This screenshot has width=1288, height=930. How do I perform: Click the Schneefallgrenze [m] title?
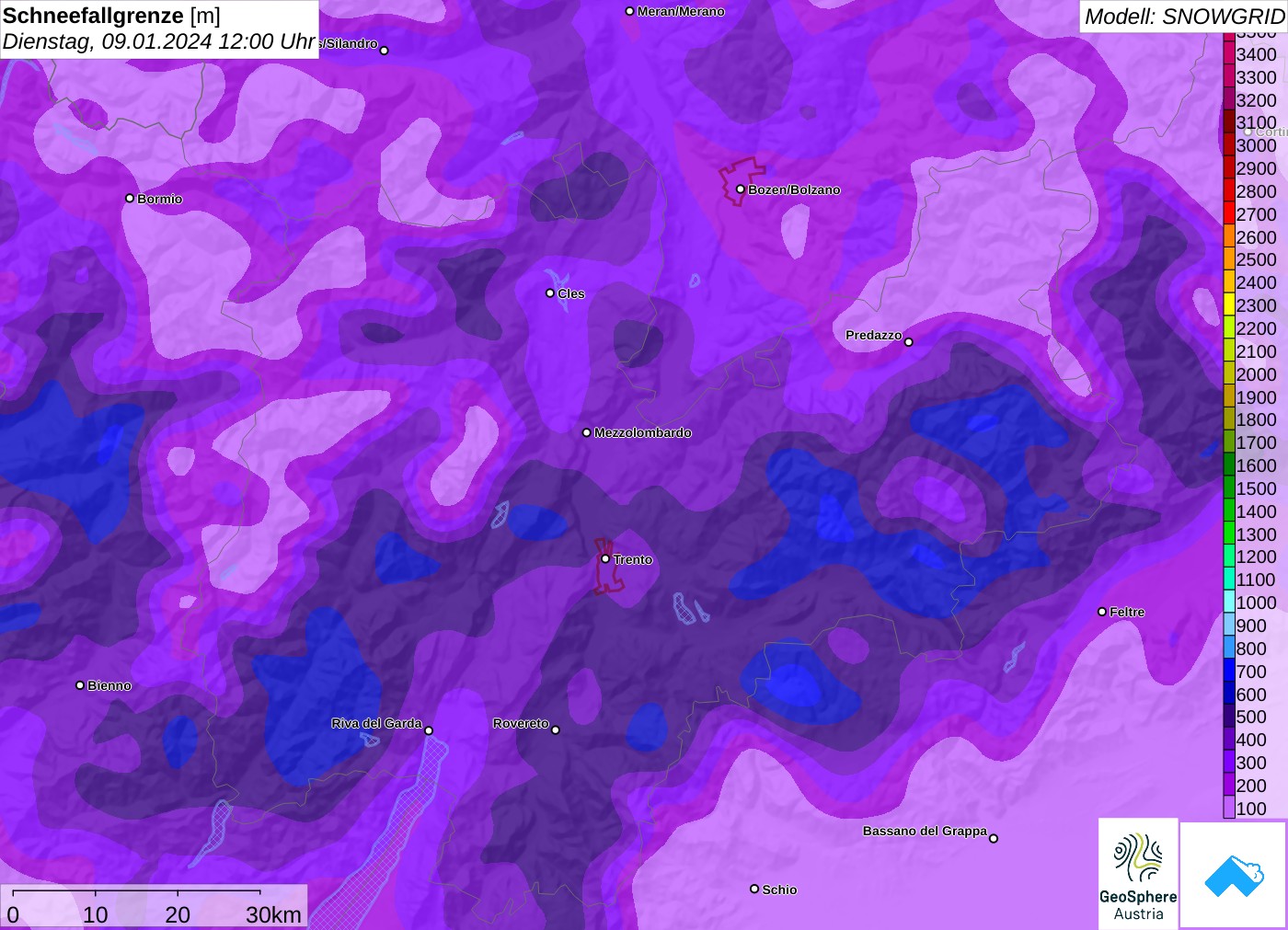[111, 16]
